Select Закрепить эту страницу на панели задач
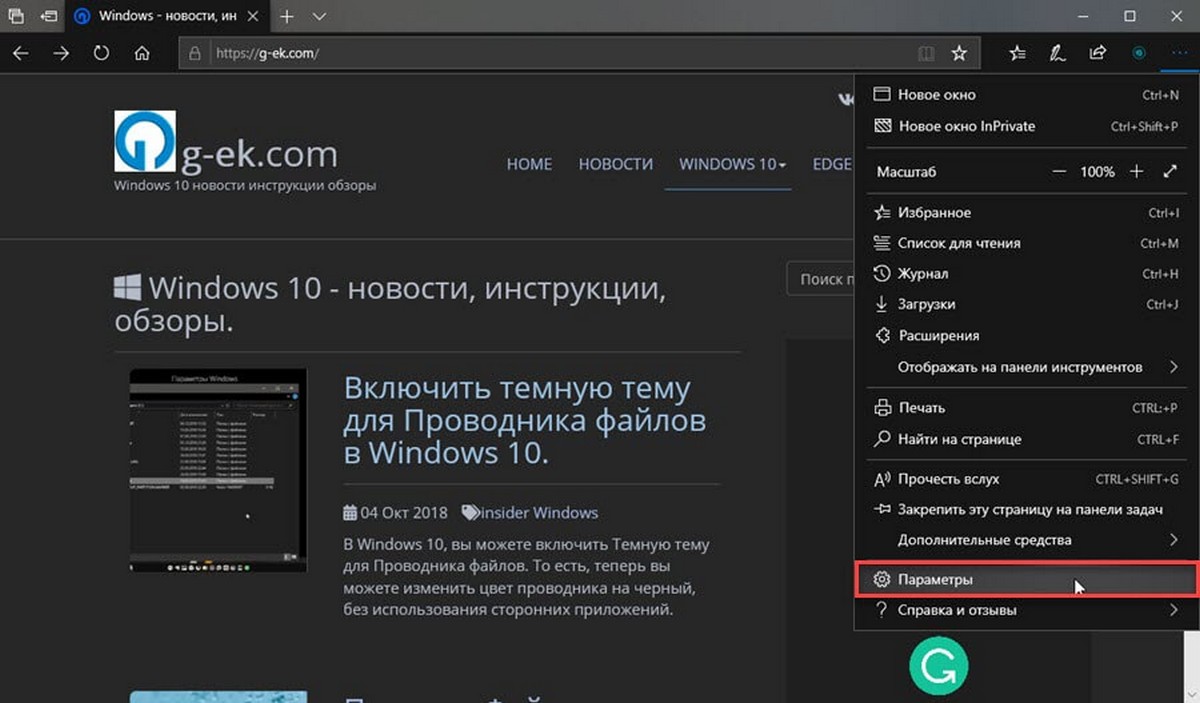Viewport: 1200px width, 703px height. click(x=1026, y=510)
